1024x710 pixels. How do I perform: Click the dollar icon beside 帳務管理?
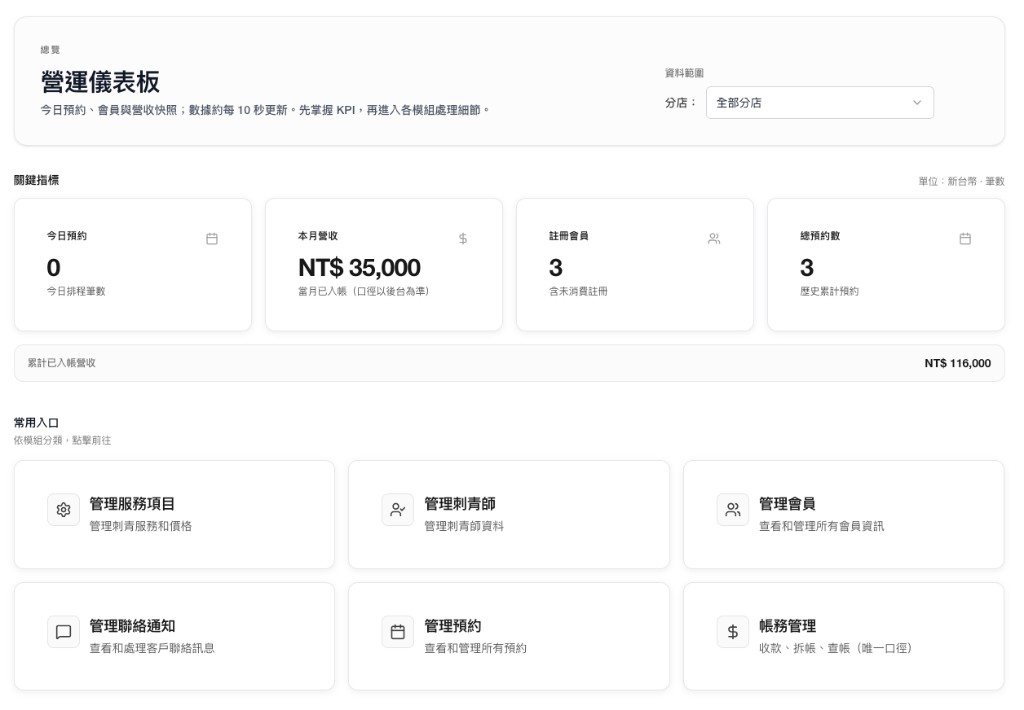tap(733, 631)
